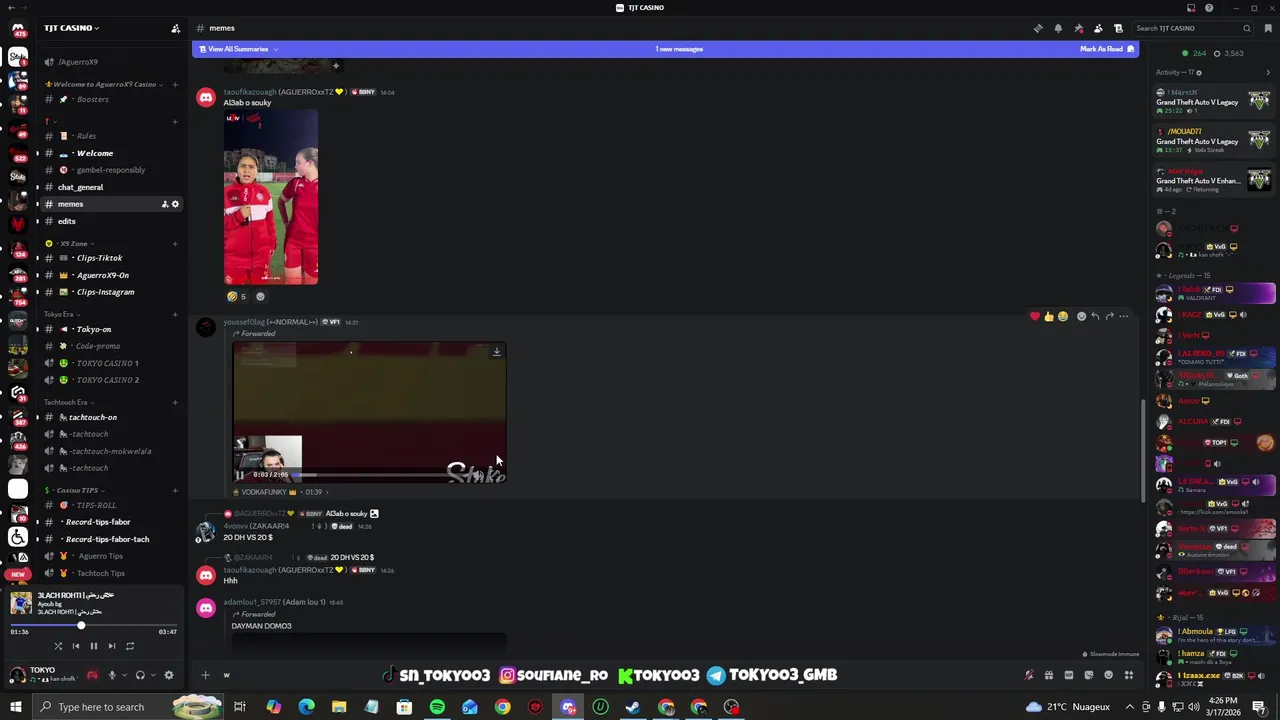
Task: Open Apps launcher icon in message bar
Action: click(1129, 675)
